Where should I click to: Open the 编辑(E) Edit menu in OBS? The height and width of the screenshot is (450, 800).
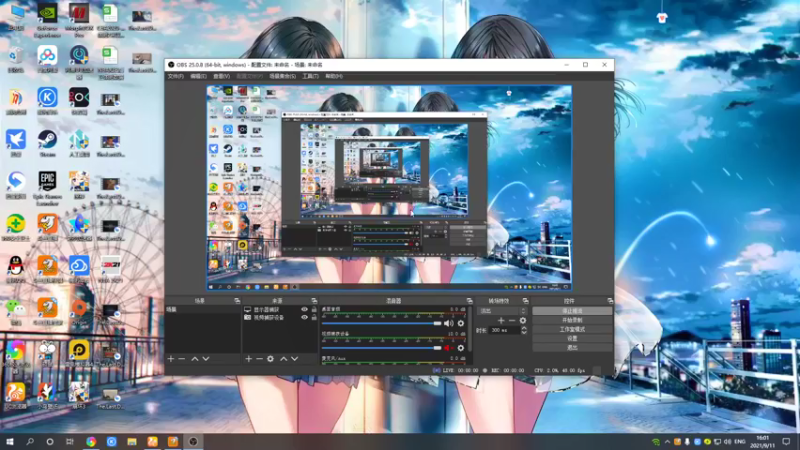tap(198, 76)
